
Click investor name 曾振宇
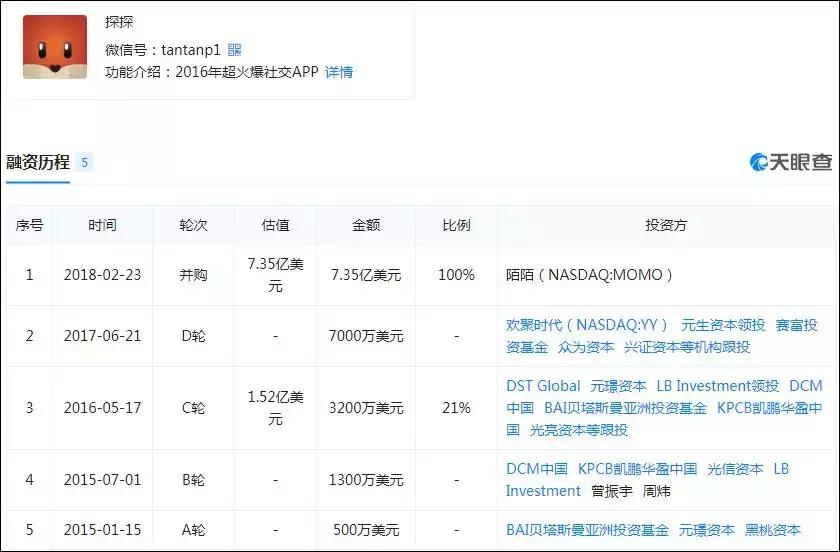[x=612, y=491]
